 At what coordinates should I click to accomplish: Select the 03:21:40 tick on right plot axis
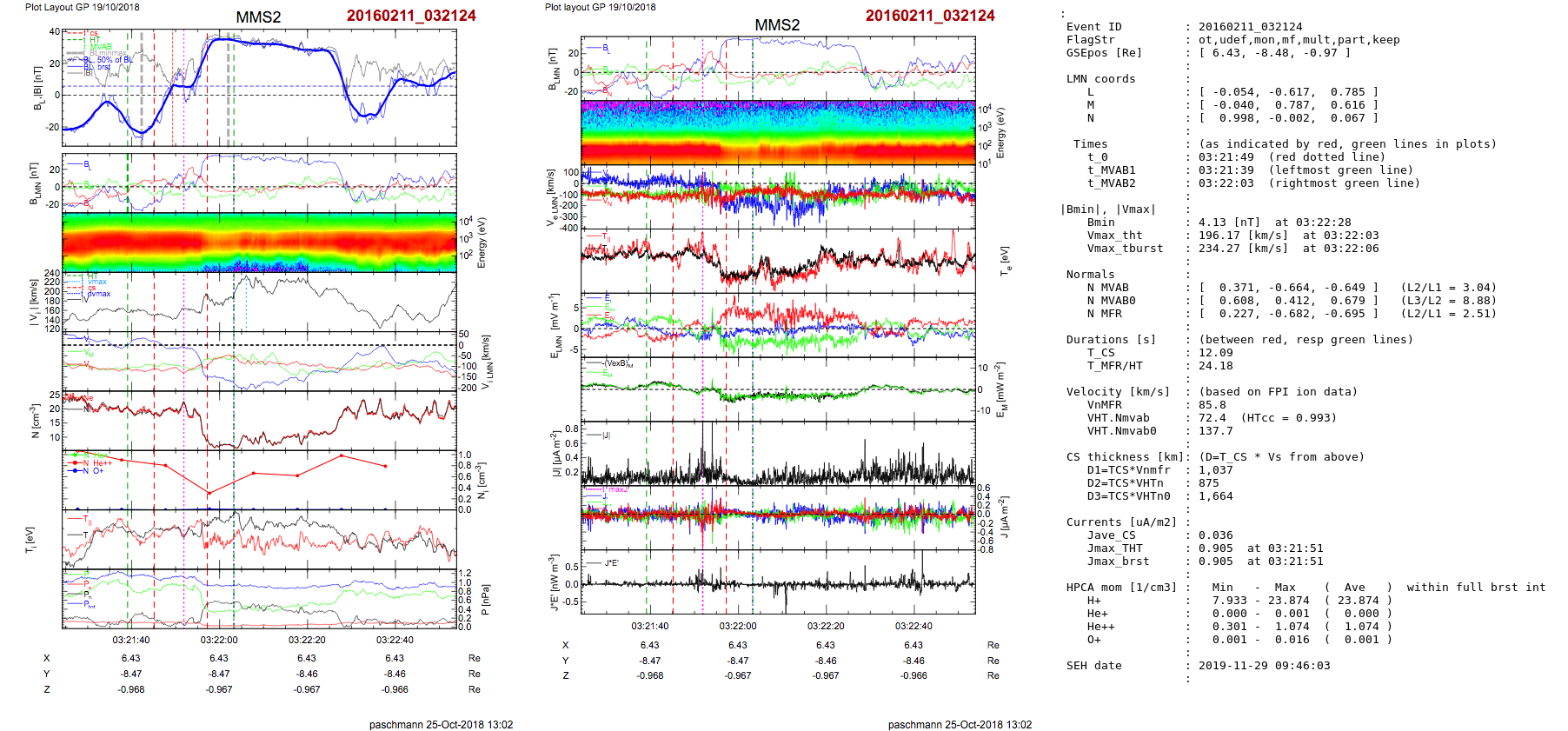pyautogui.click(x=650, y=626)
